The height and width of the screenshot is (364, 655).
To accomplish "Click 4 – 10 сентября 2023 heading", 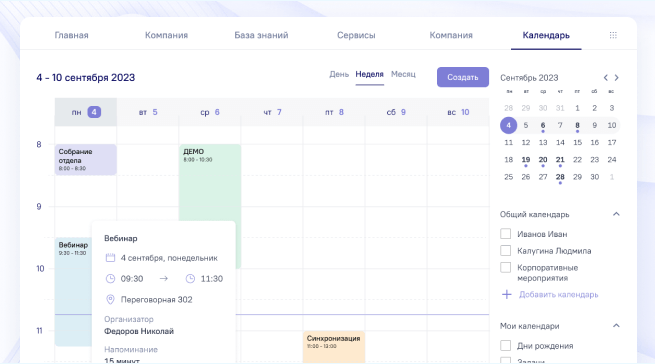I will click(x=86, y=78).
